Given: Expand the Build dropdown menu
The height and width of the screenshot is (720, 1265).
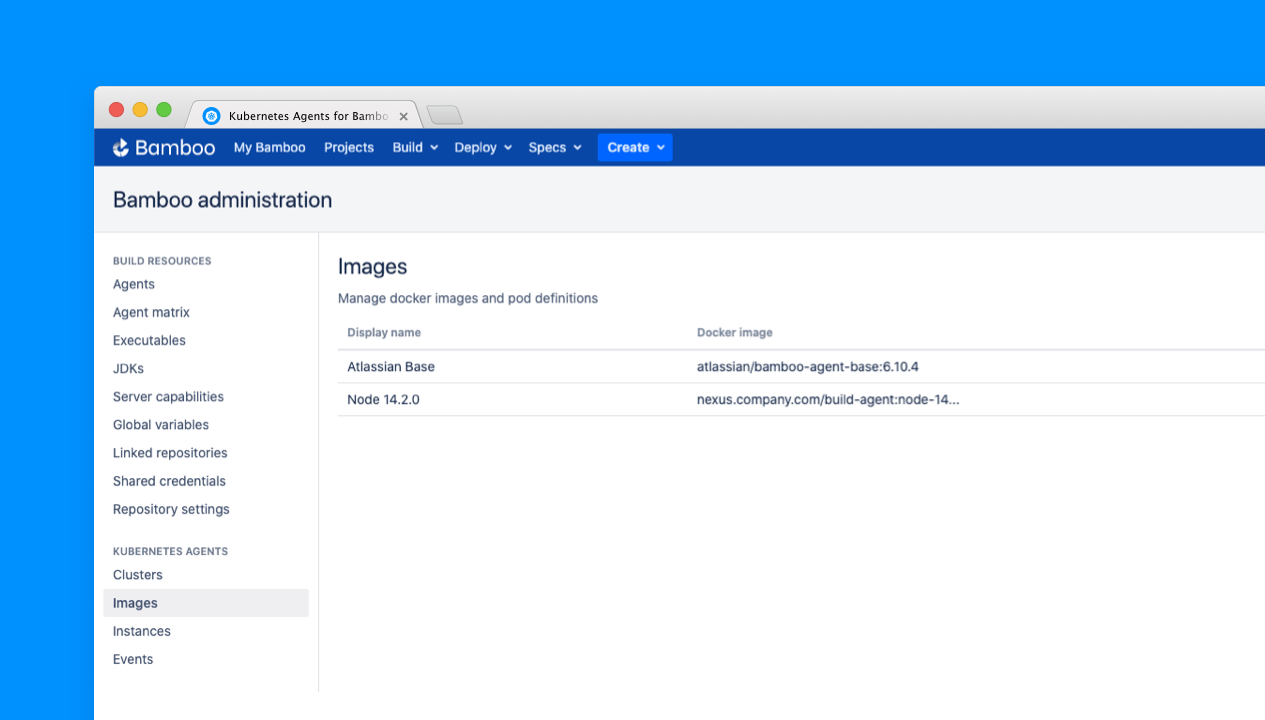Looking at the screenshot, I should point(415,147).
